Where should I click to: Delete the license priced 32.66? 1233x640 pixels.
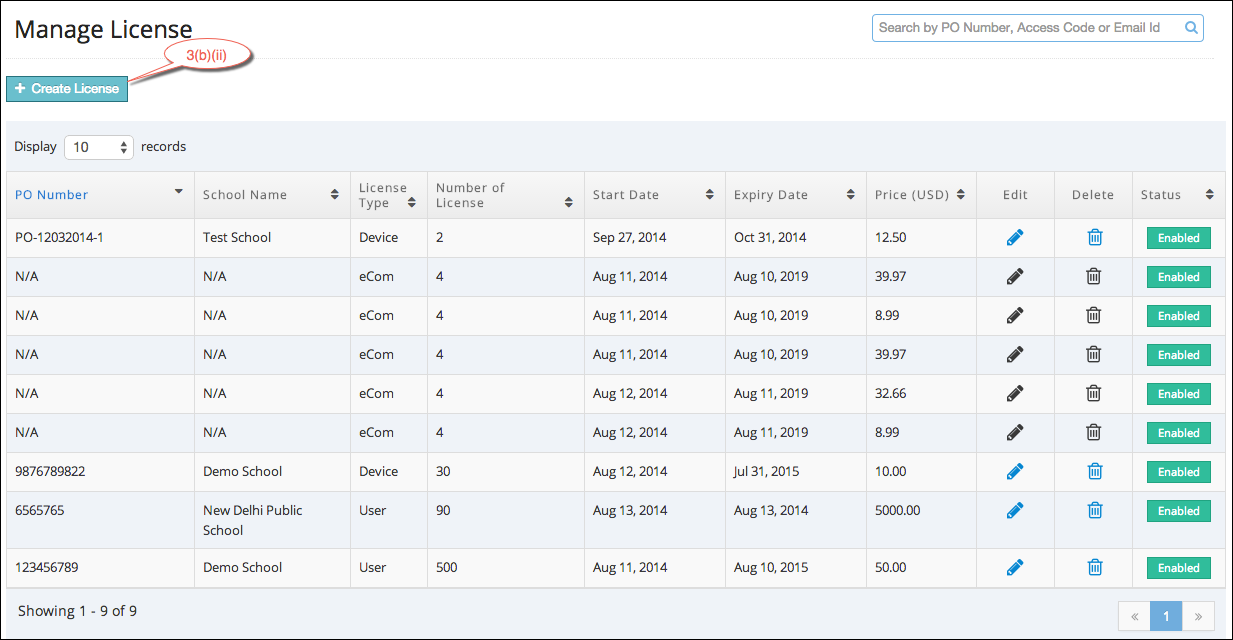(1094, 394)
